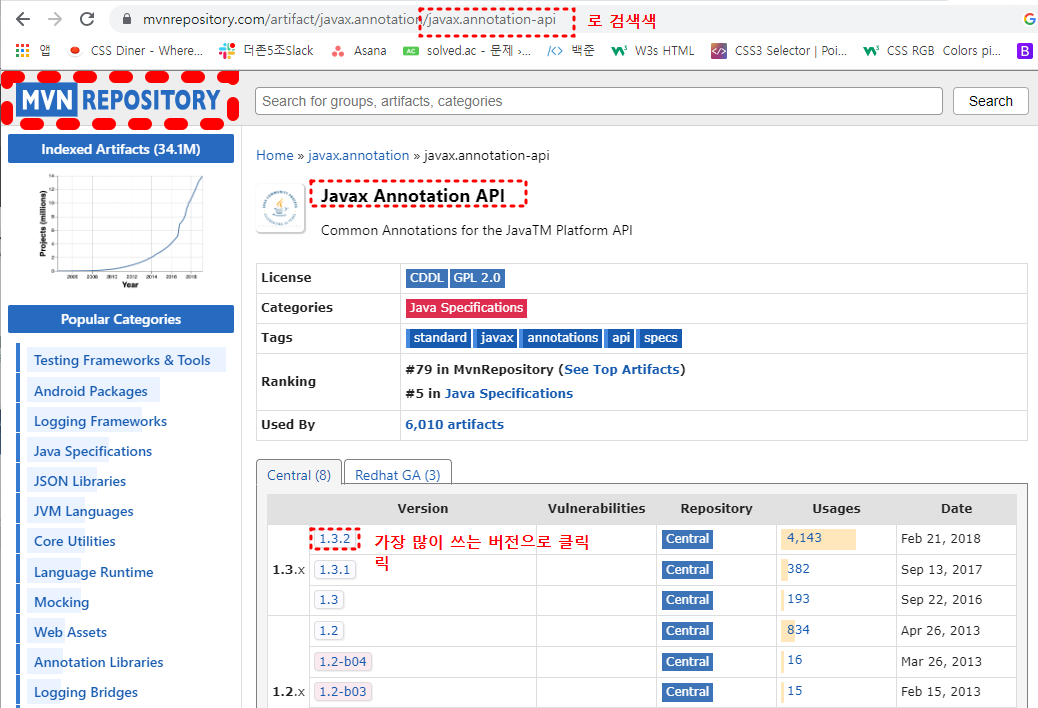Open Mocking category
Image resolution: width=1038 pixels, height=708 pixels.
coord(62,602)
